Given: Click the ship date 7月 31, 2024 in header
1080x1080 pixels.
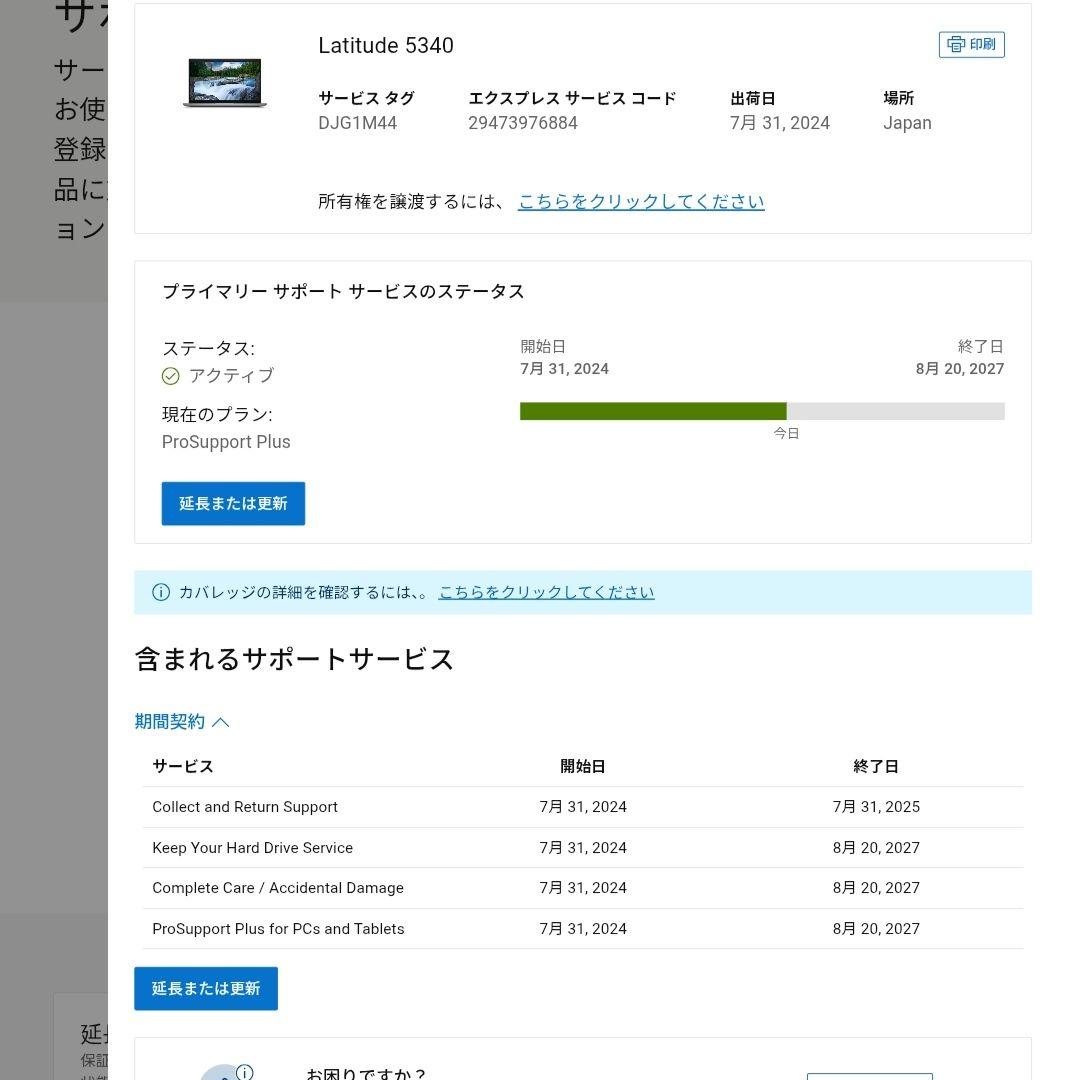Looking at the screenshot, I should (780, 123).
